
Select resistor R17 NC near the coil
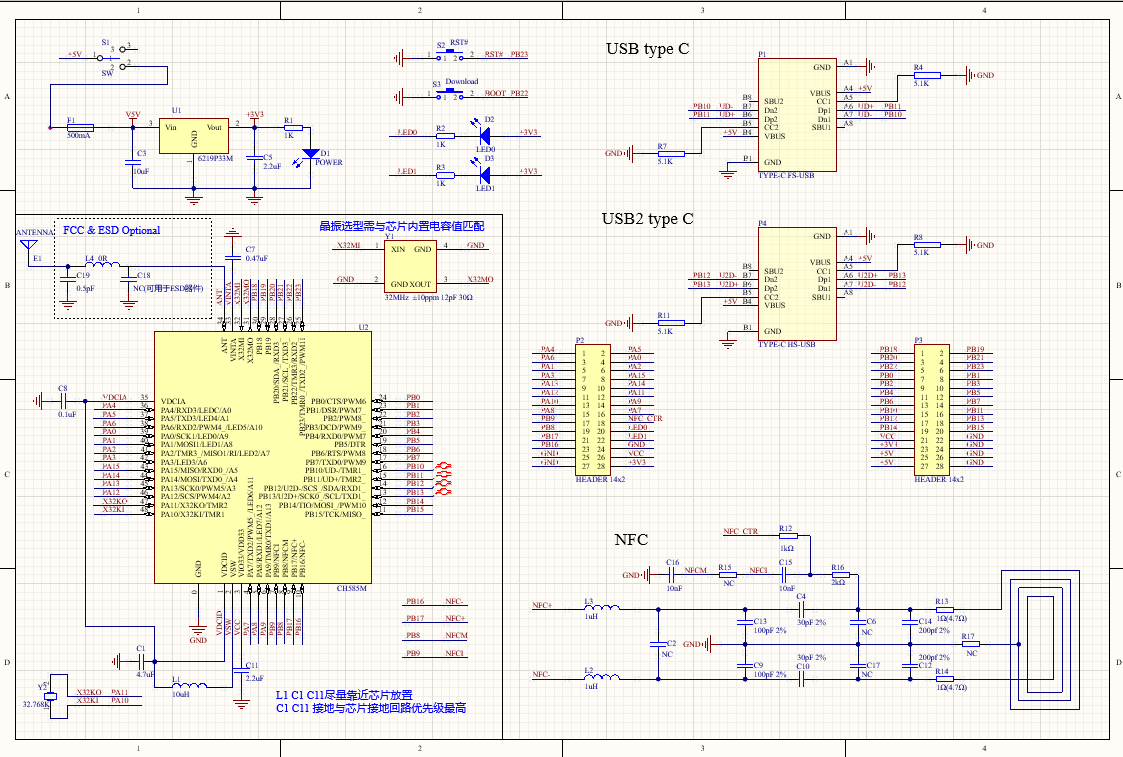pos(971,644)
